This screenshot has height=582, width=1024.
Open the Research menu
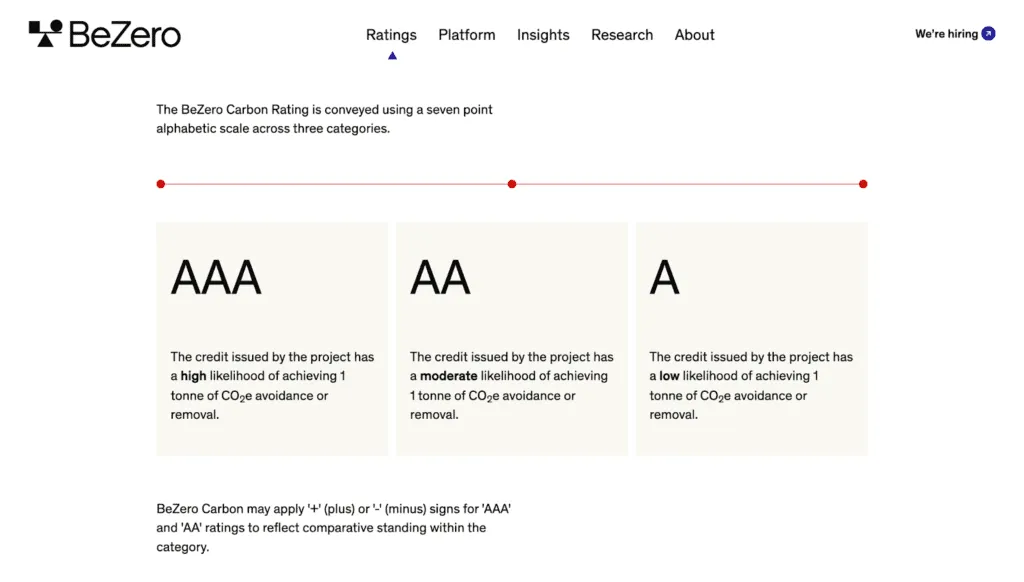point(622,35)
